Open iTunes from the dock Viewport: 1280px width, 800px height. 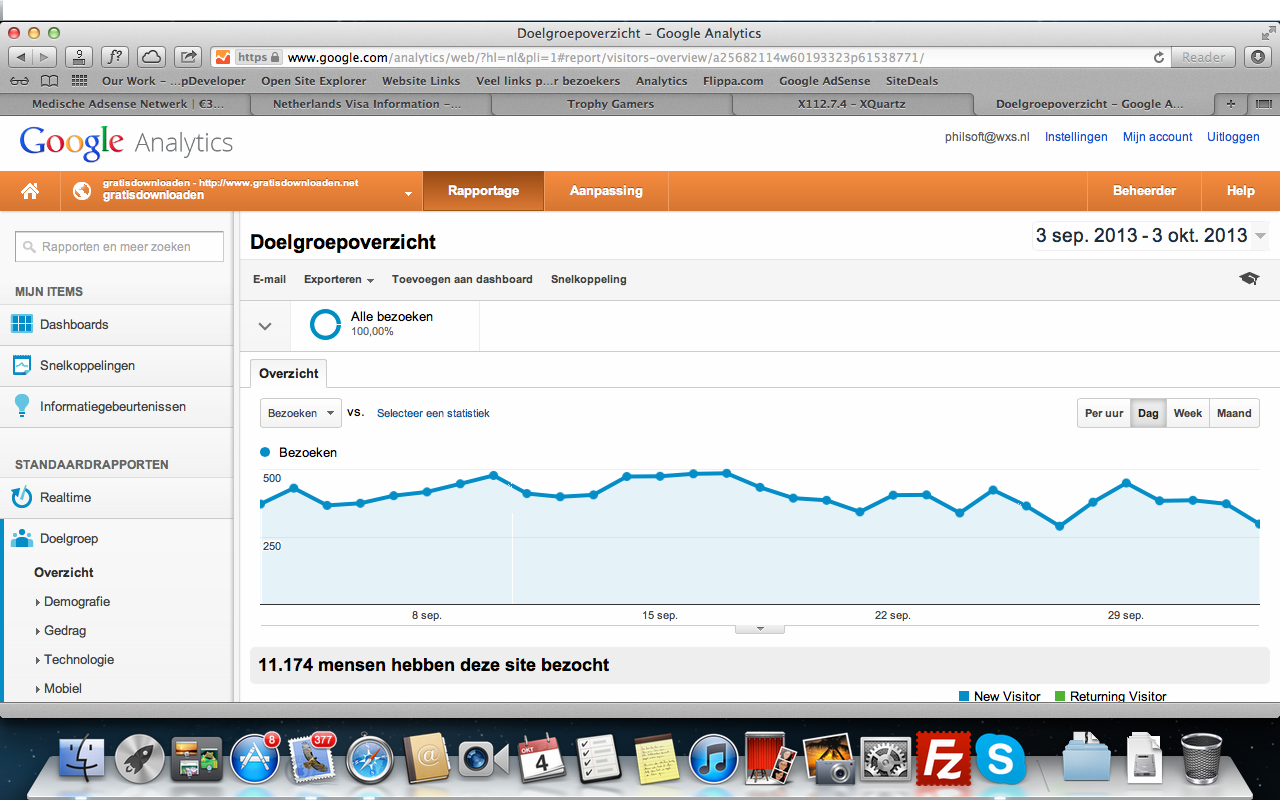(x=714, y=760)
